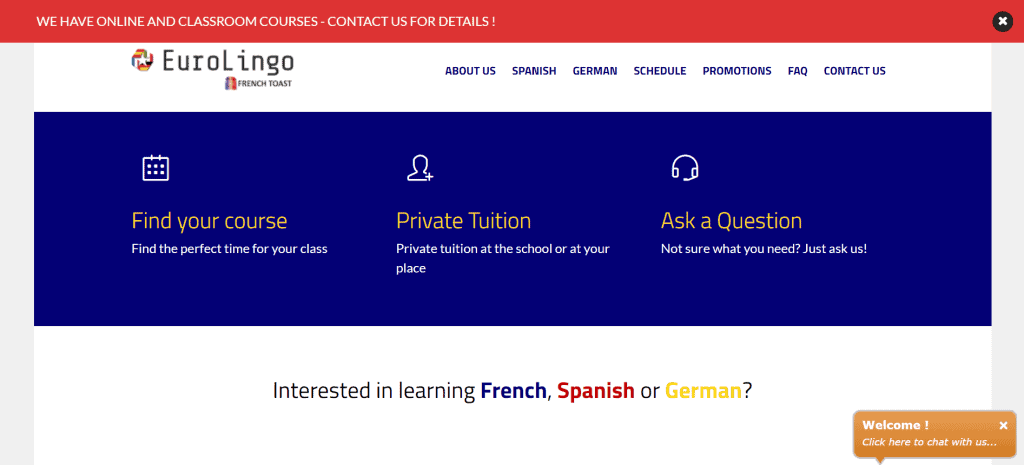Open the FAQ page
This screenshot has height=465, width=1024.
[797, 71]
